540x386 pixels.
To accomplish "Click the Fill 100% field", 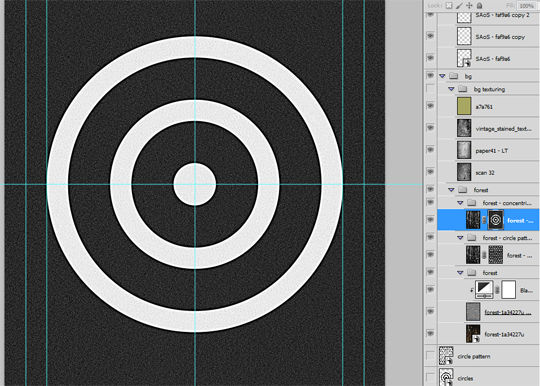I will [527, 6].
